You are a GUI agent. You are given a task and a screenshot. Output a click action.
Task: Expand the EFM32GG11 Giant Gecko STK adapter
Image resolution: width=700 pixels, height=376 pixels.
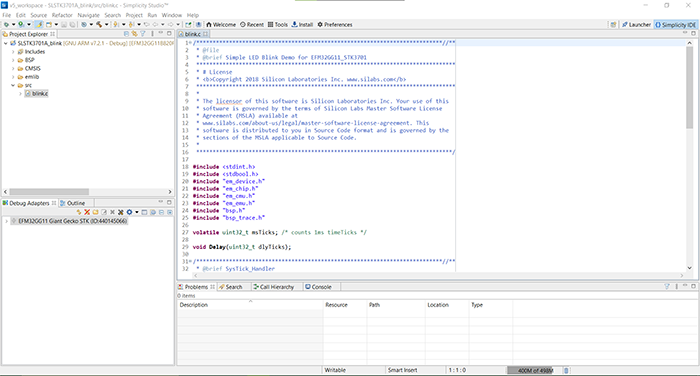(x=6, y=221)
